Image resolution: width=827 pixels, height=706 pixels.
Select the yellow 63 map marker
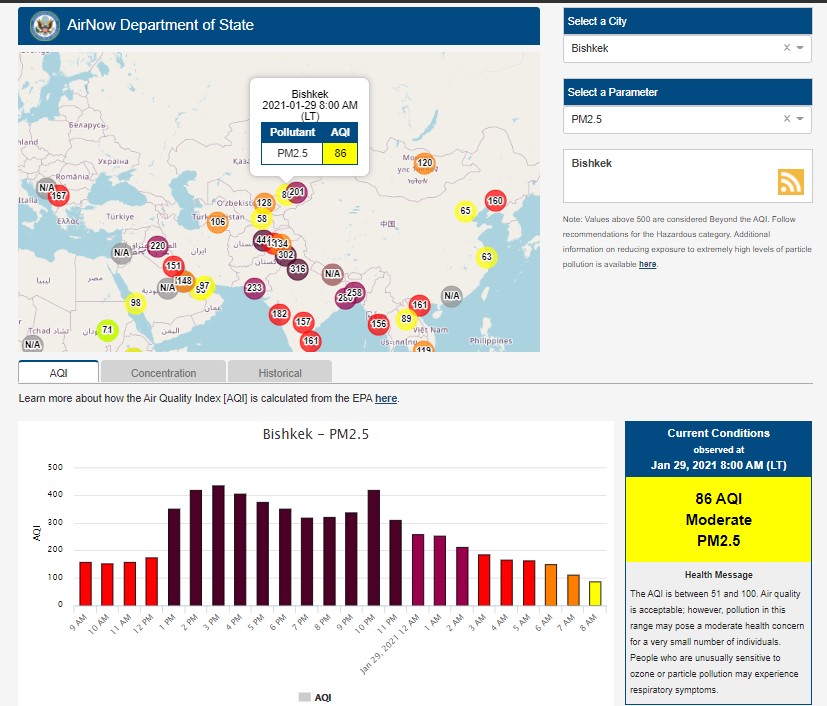click(x=486, y=257)
